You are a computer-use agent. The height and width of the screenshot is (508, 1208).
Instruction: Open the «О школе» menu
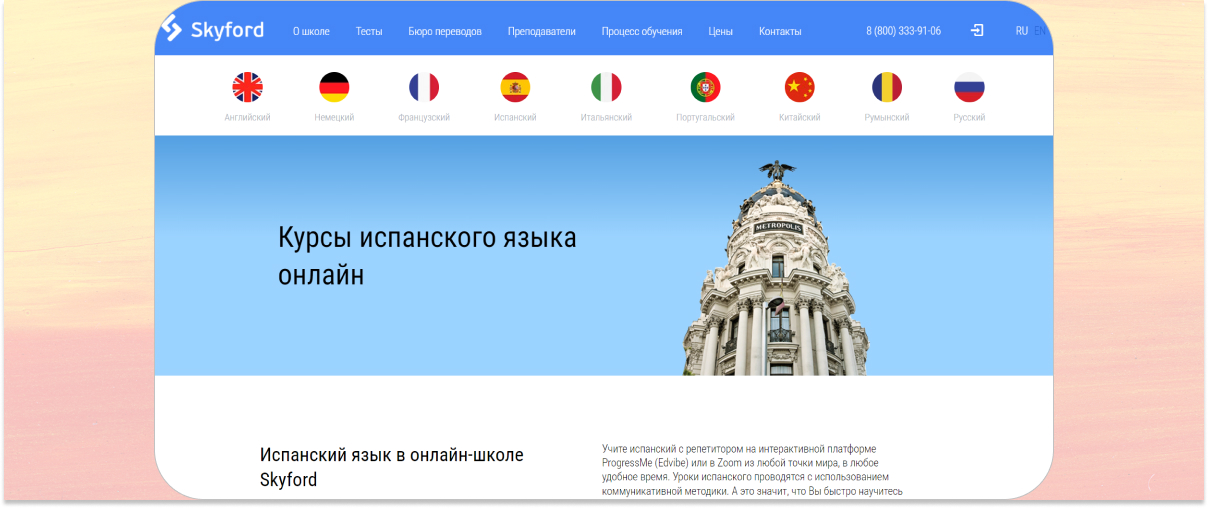coord(311,31)
